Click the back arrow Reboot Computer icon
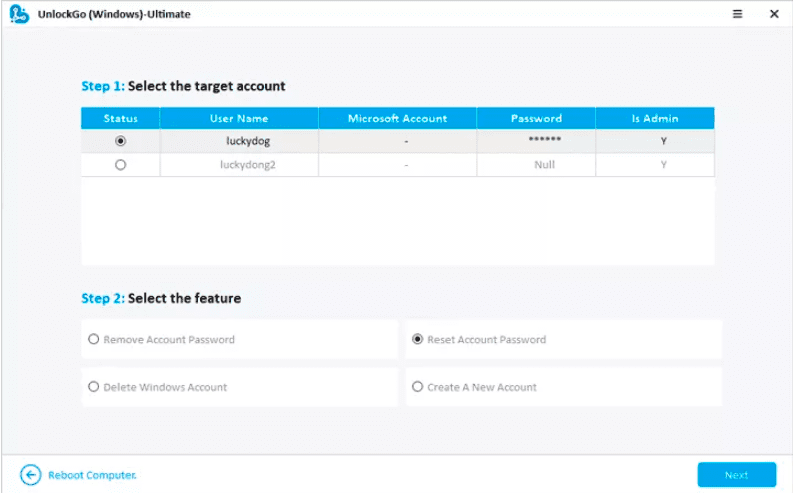796x493 pixels. pyautogui.click(x=31, y=475)
